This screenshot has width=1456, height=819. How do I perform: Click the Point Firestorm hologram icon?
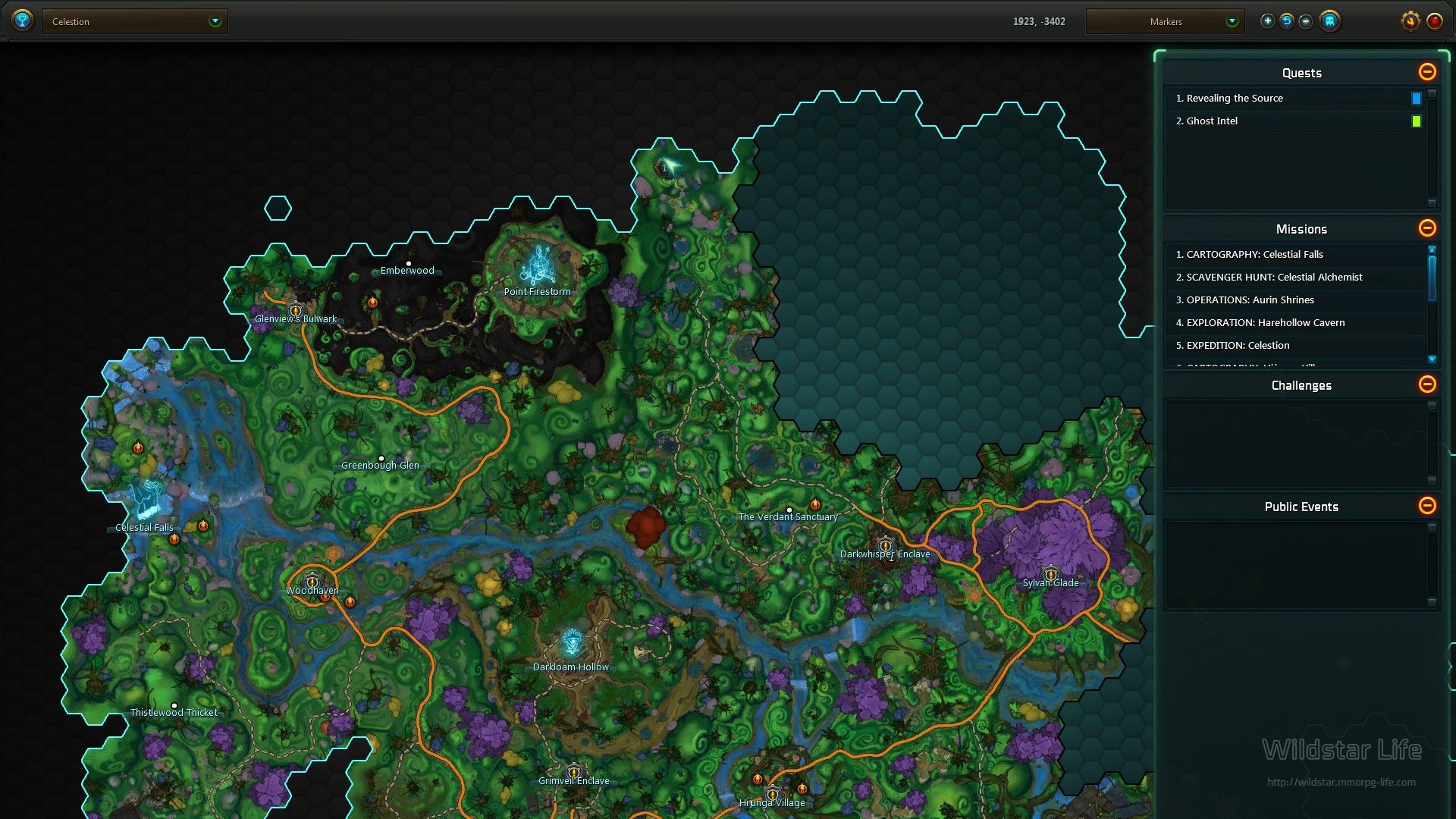538,264
